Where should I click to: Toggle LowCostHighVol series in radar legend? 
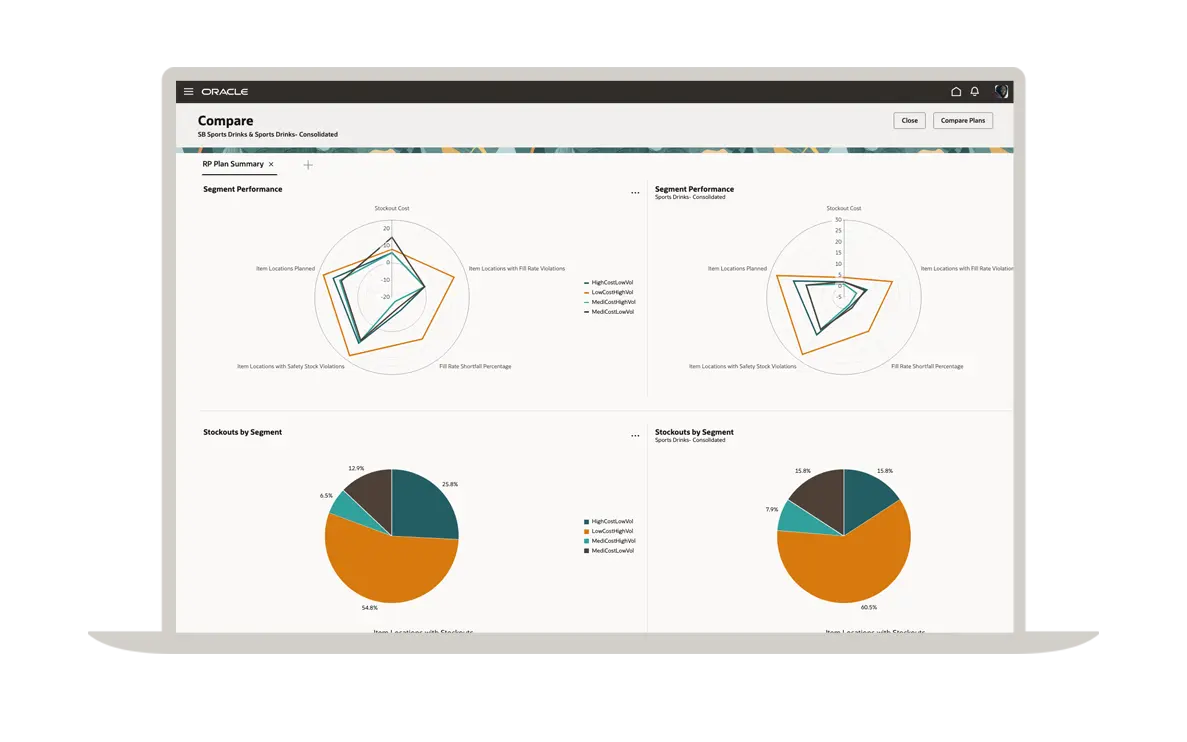(x=612, y=293)
